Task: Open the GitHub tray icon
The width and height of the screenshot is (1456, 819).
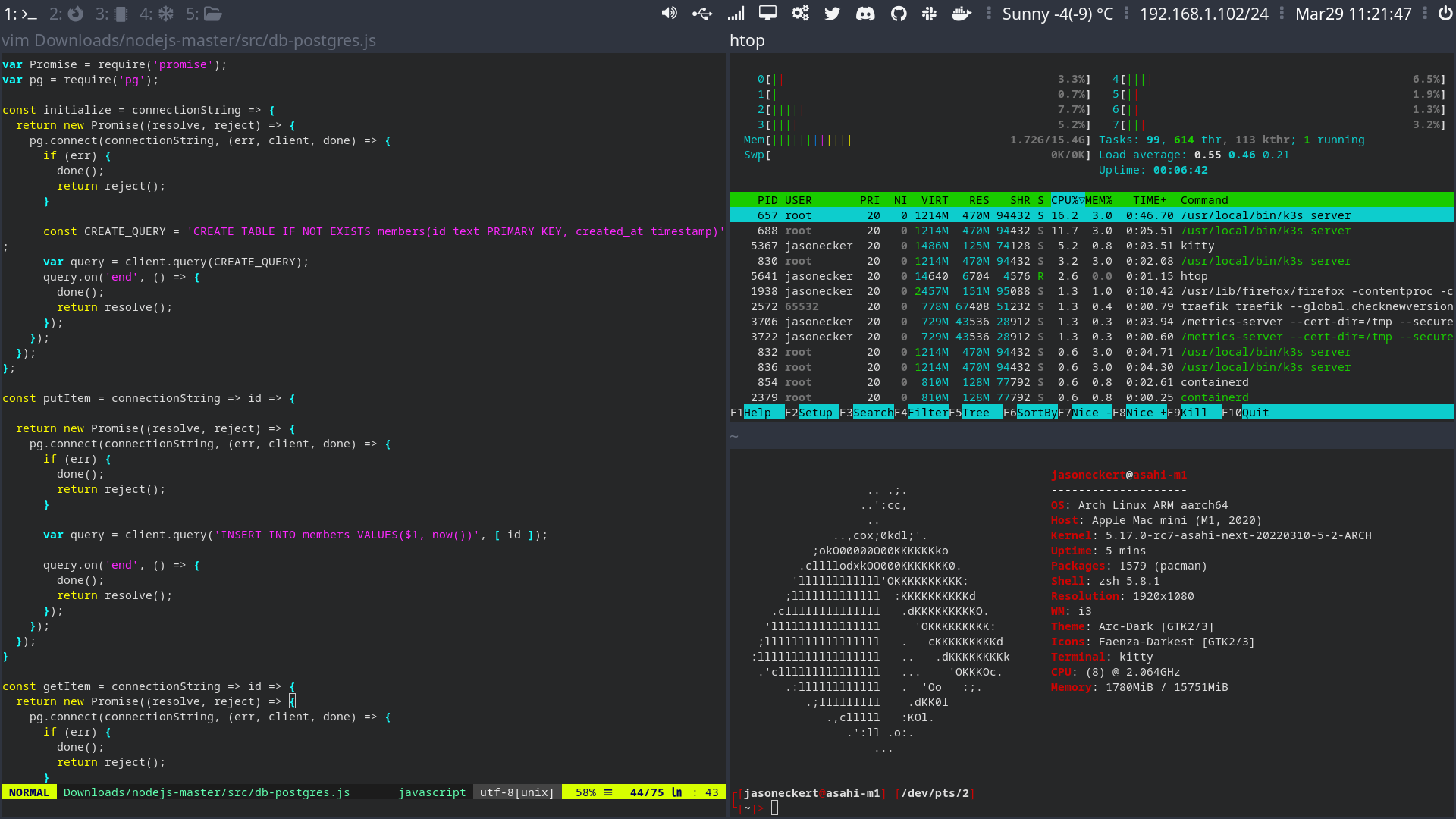Action: (899, 14)
